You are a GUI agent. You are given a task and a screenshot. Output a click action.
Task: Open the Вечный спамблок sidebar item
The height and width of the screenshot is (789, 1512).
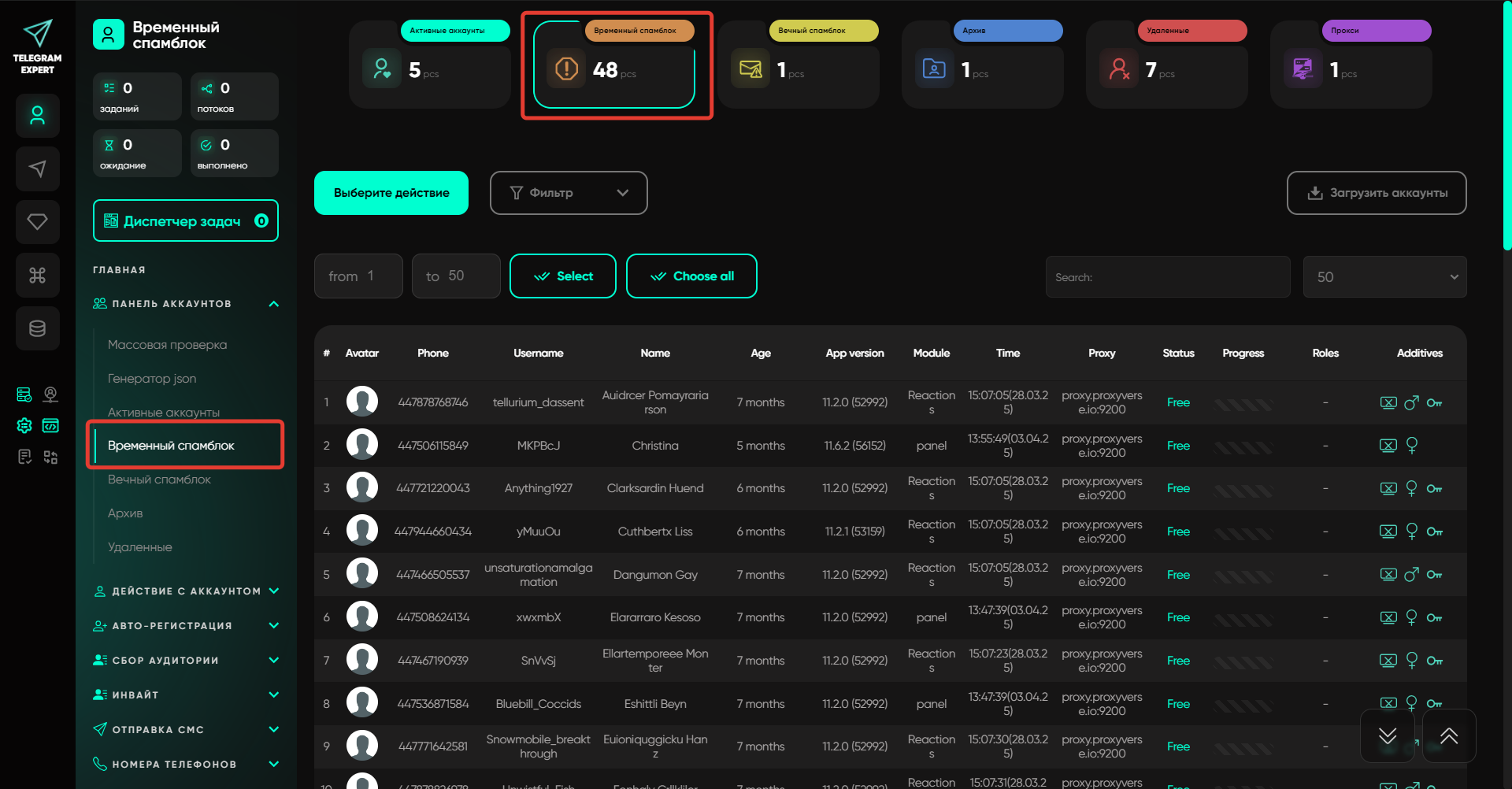159,480
